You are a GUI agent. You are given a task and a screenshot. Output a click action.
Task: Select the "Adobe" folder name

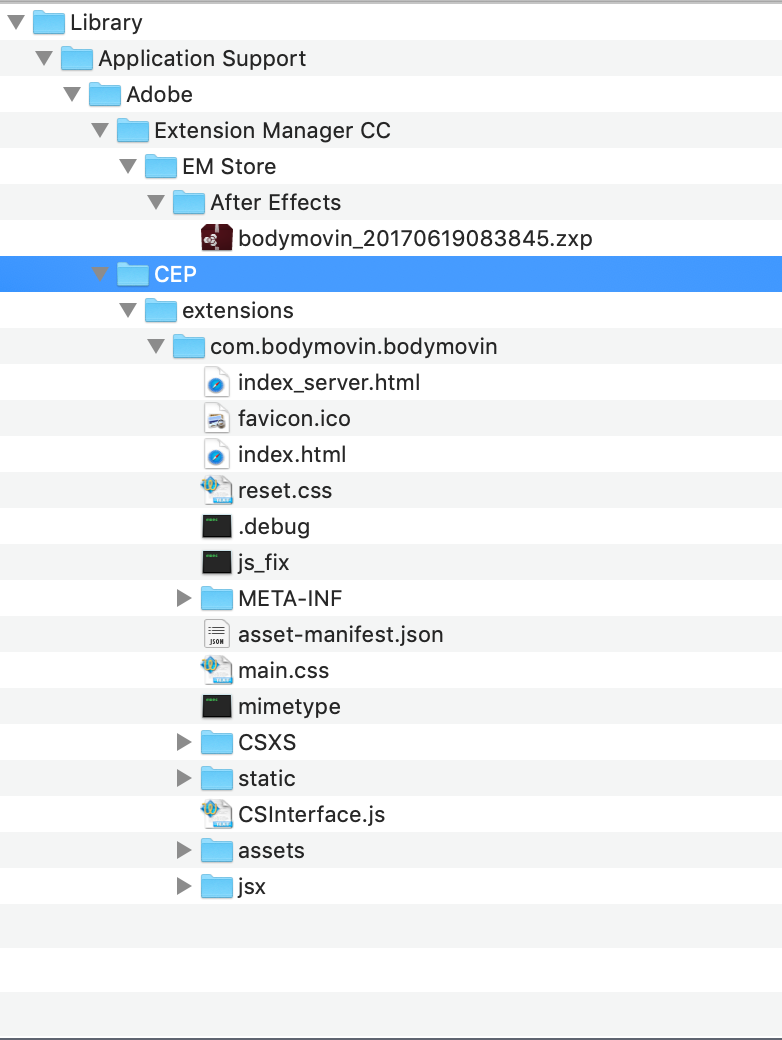click(x=160, y=94)
